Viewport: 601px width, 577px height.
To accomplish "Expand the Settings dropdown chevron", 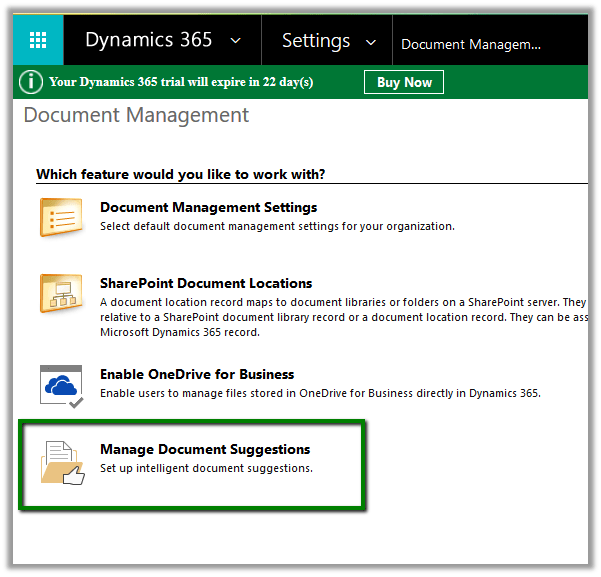I will pos(371,41).
